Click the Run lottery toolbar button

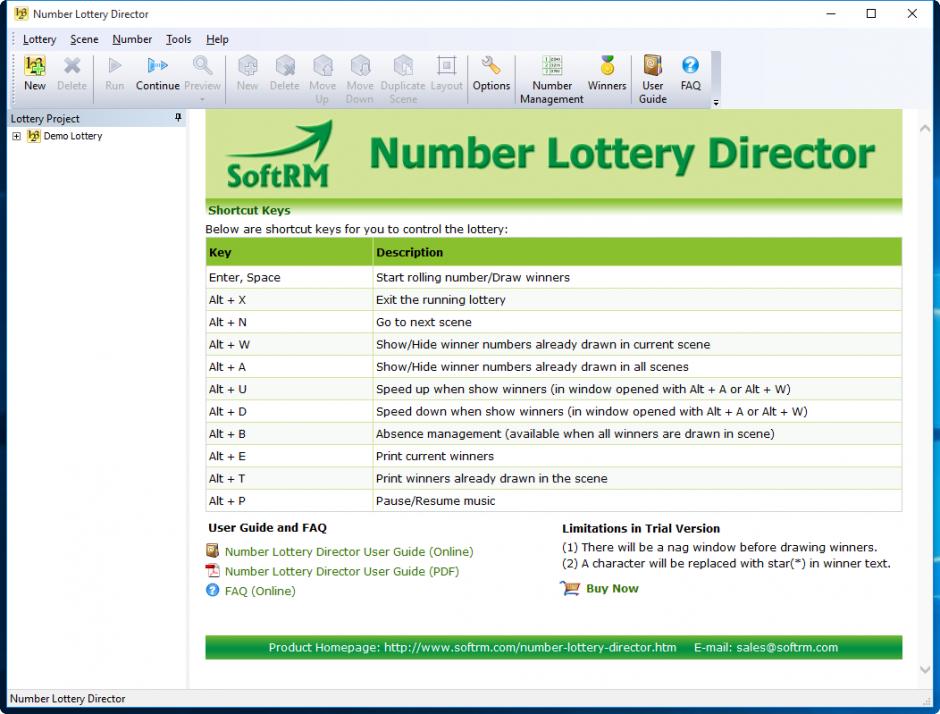[x=115, y=73]
